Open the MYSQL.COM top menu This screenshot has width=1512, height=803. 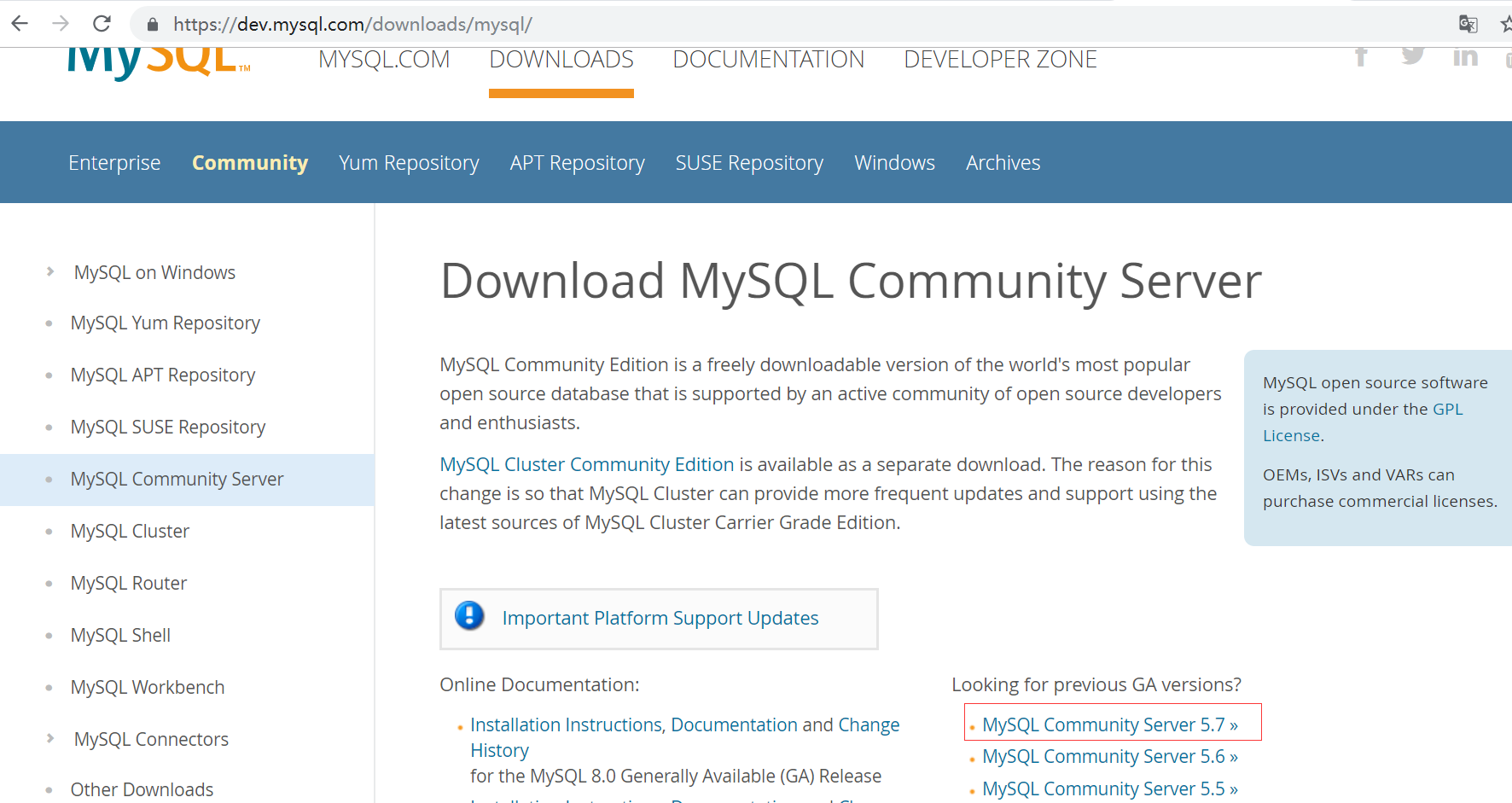click(x=384, y=59)
